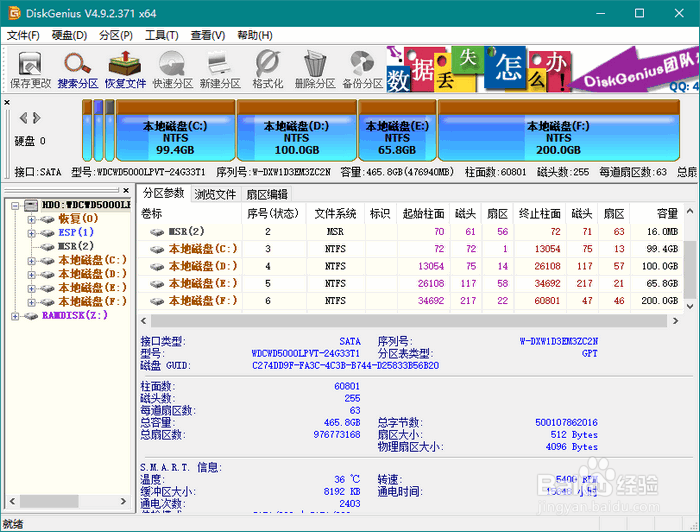Switch to the 扇区编辑 tab
Screen dimensions: 700x532
[267, 194]
